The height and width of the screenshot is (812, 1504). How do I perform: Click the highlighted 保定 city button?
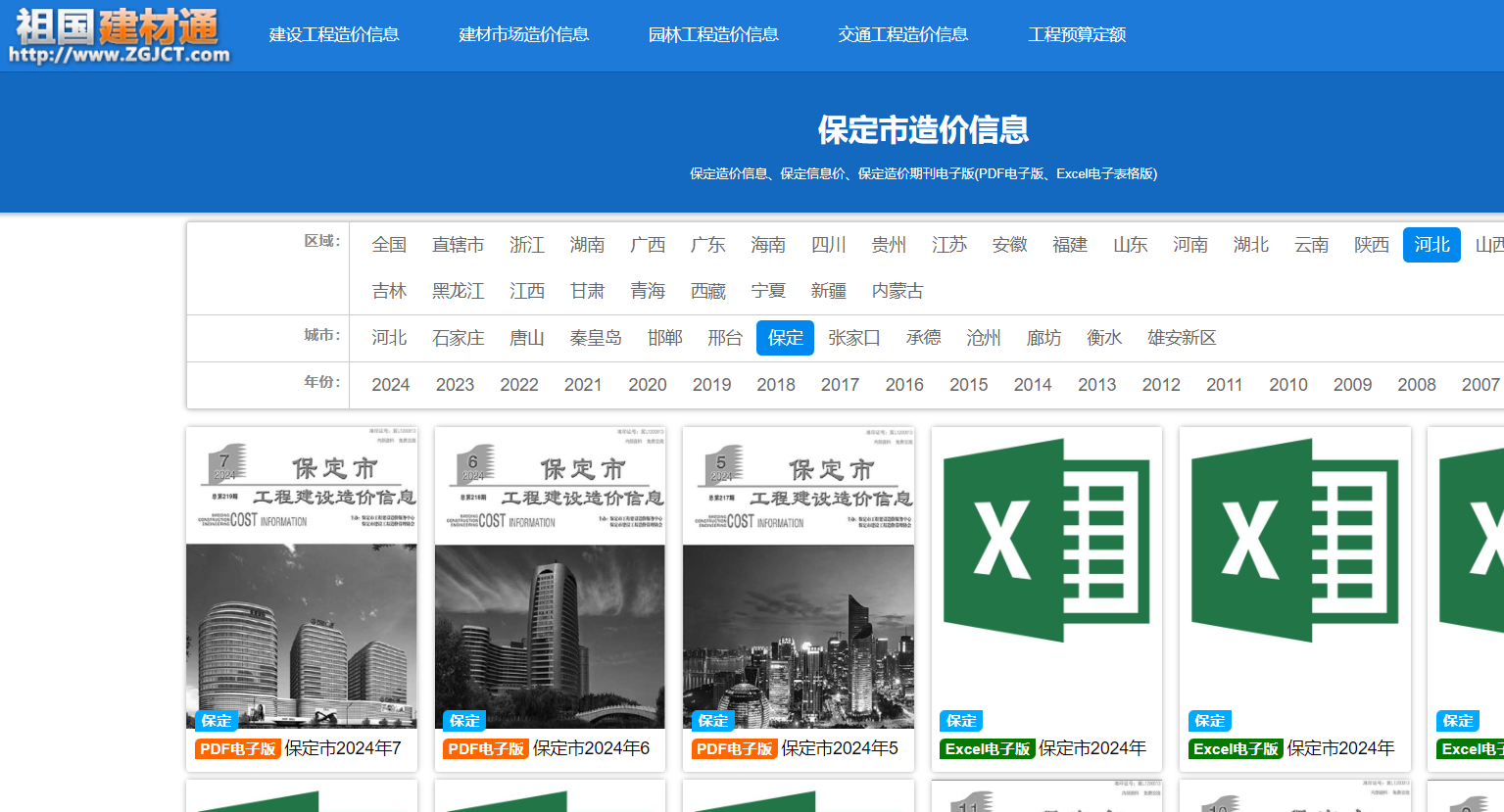pyautogui.click(x=786, y=338)
